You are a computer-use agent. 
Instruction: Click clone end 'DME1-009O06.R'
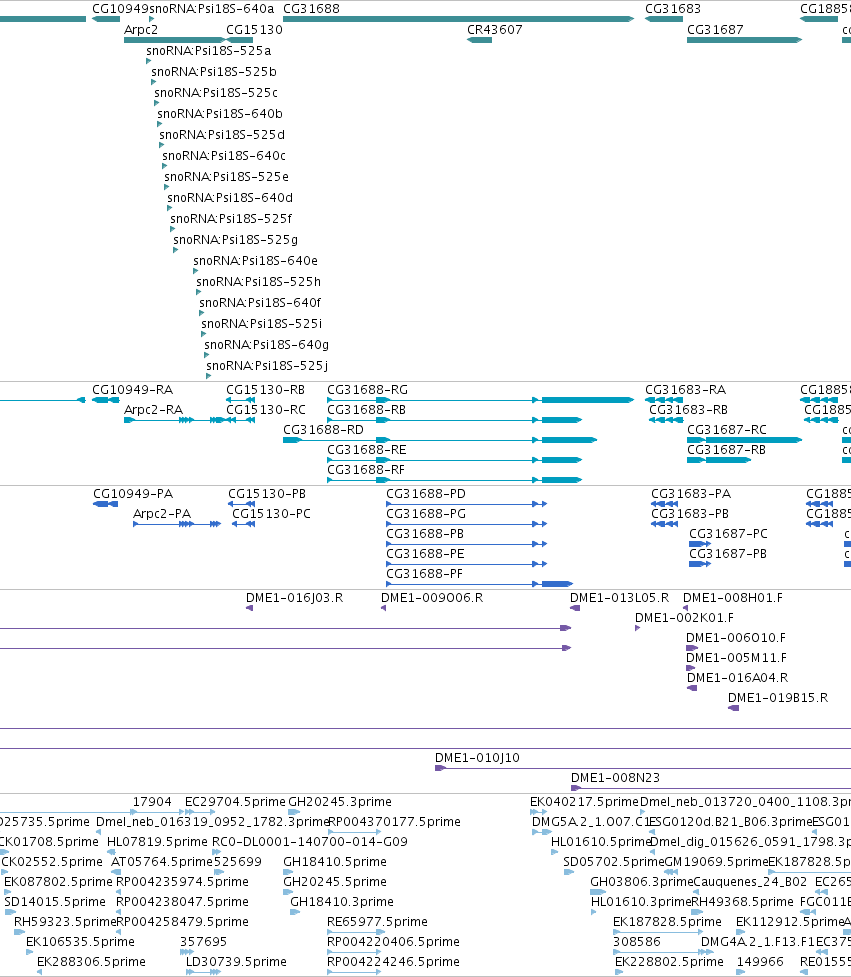(x=432, y=598)
